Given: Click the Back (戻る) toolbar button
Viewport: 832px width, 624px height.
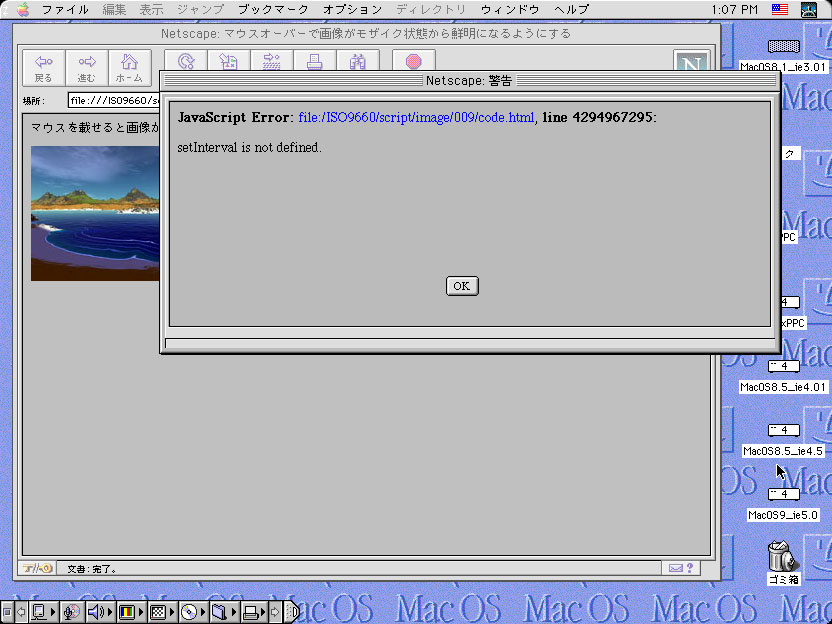Looking at the screenshot, I should pos(44,68).
